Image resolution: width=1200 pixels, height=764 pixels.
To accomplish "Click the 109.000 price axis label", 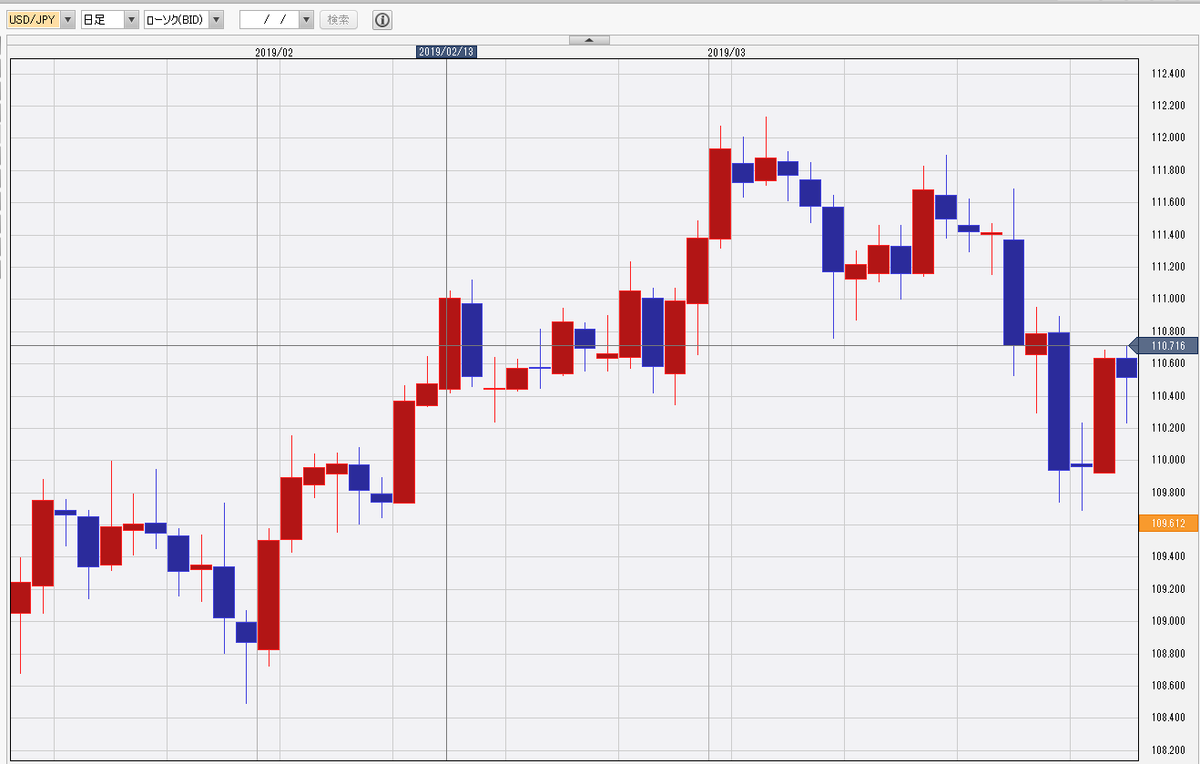I will tap(1167, 621).
